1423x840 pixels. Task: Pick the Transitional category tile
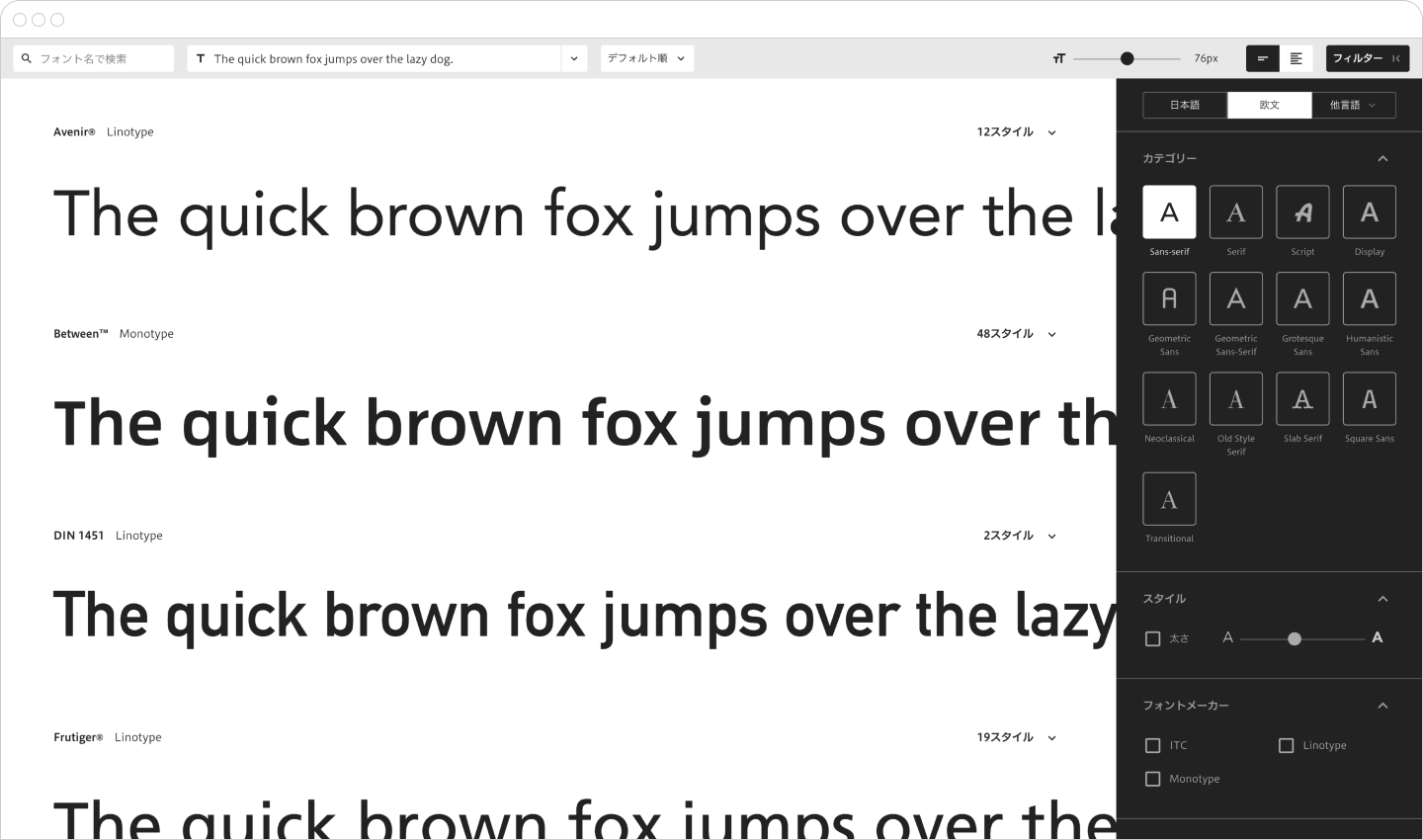(x=1169, y=498)
